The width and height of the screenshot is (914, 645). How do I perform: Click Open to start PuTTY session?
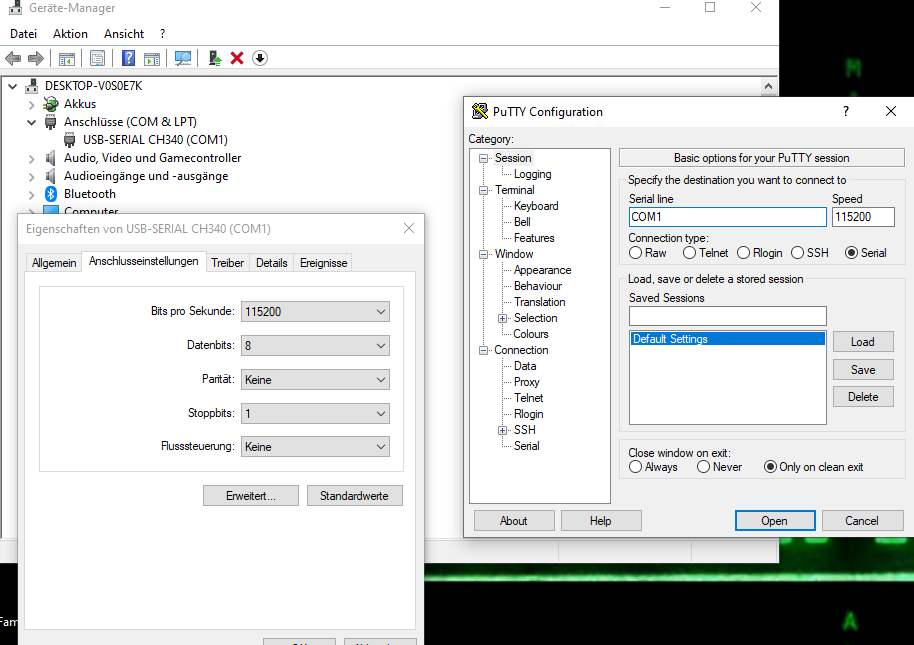coord(775,521)
